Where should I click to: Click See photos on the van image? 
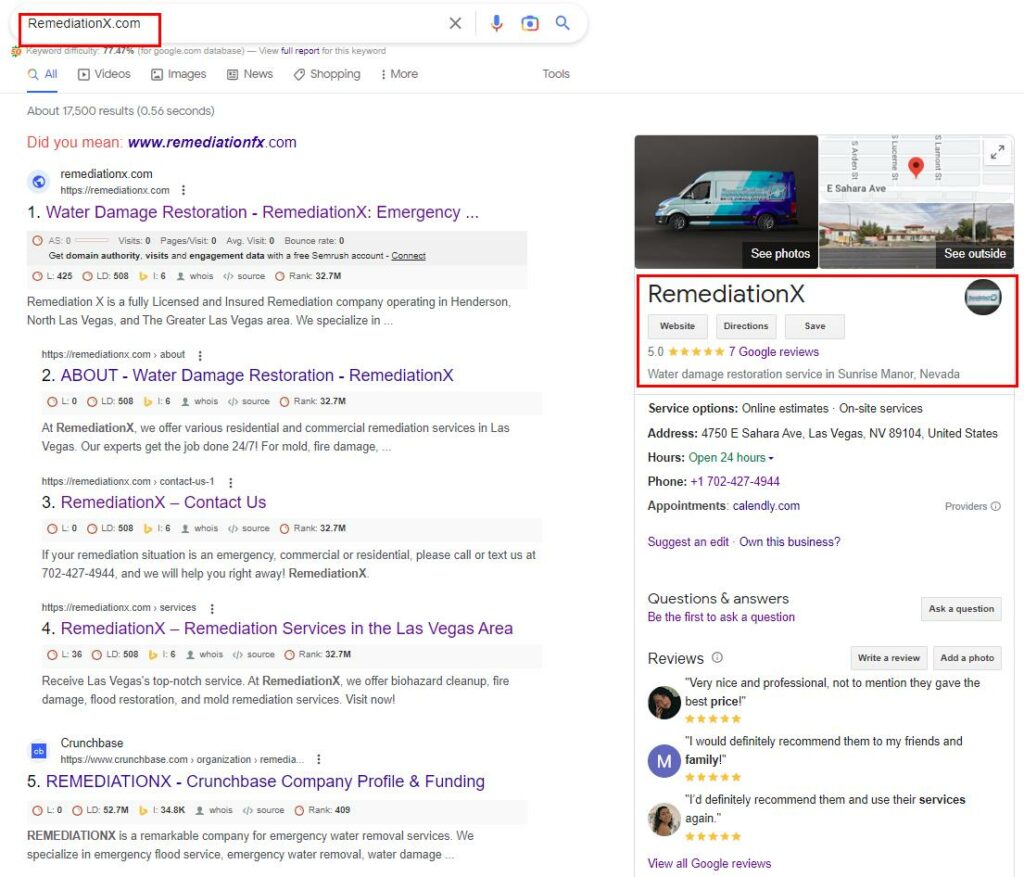(780, 253)
